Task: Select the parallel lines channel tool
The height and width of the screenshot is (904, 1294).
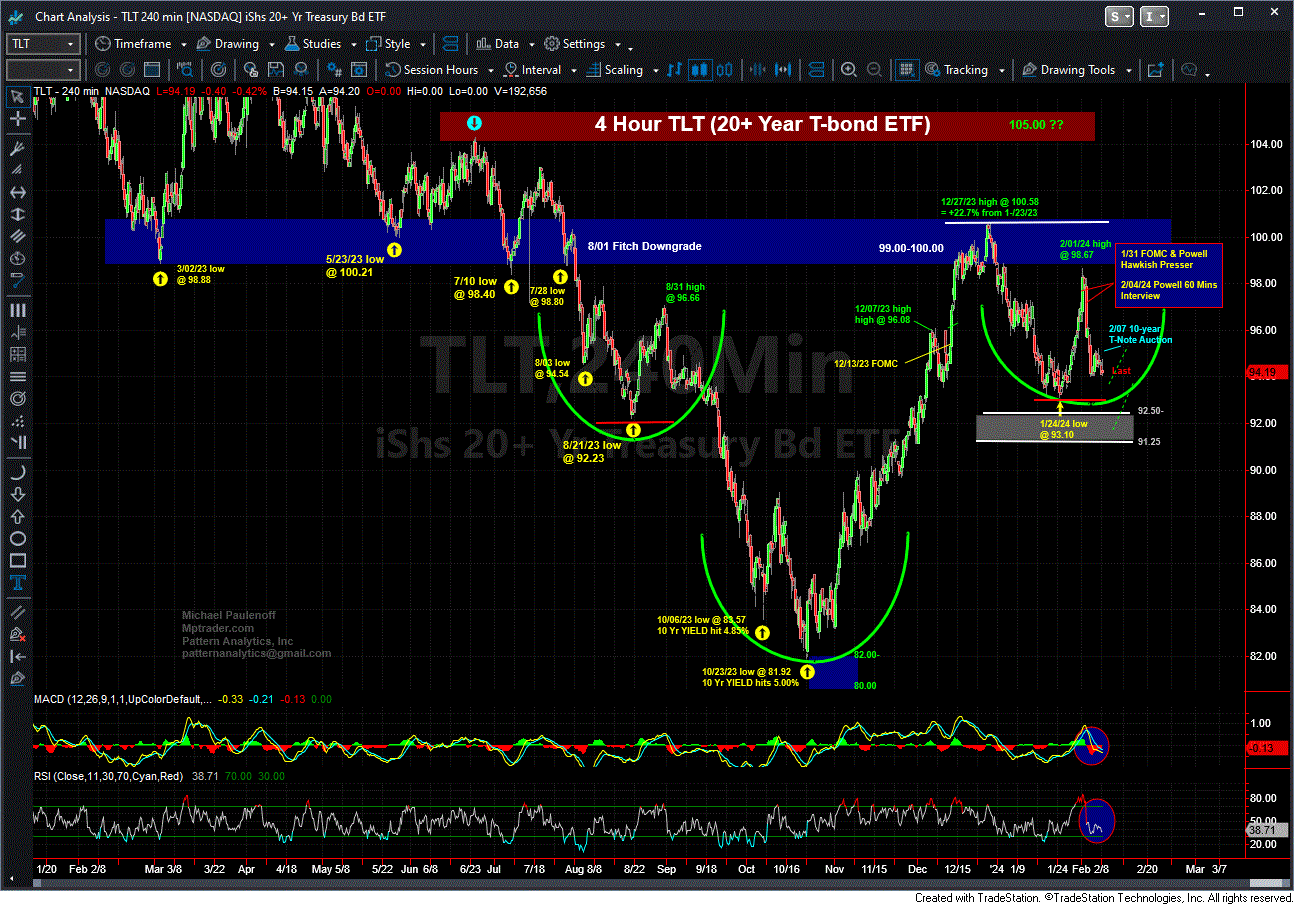Action: pos(16,236)
